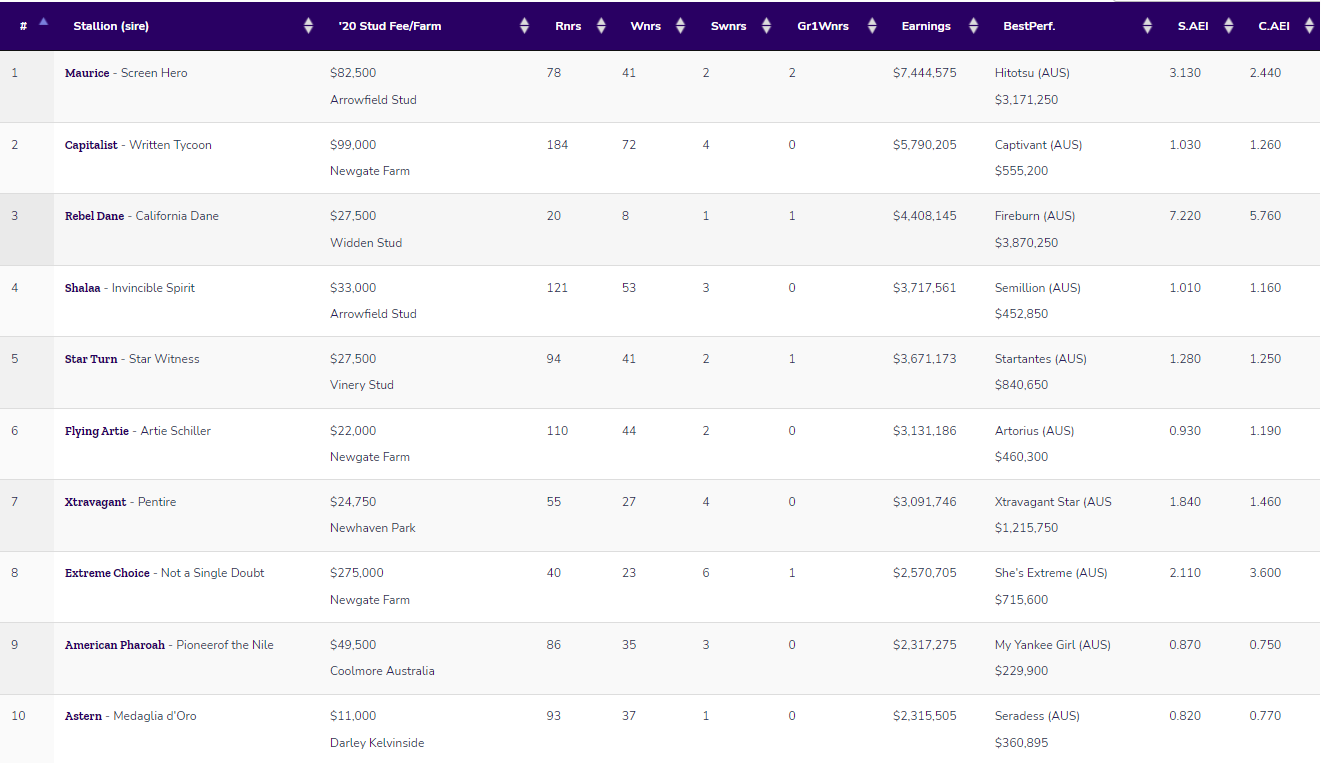Click Capitalist earnings $5,790,205
Screen dimensions: 1321x763
click(925, 145)
